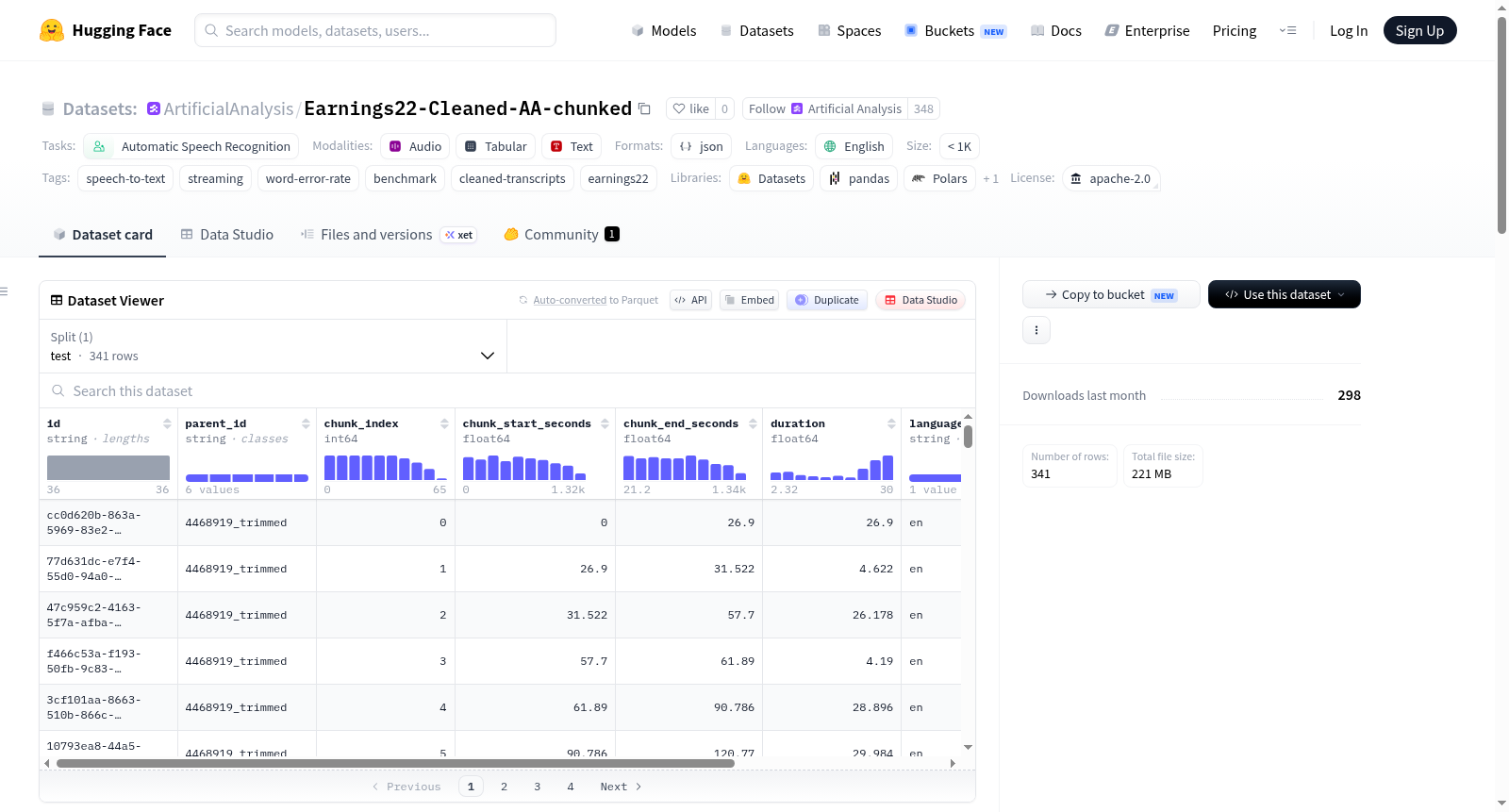Follow Artificial Analysis
1509x812 pixels.
click(825, 108)
